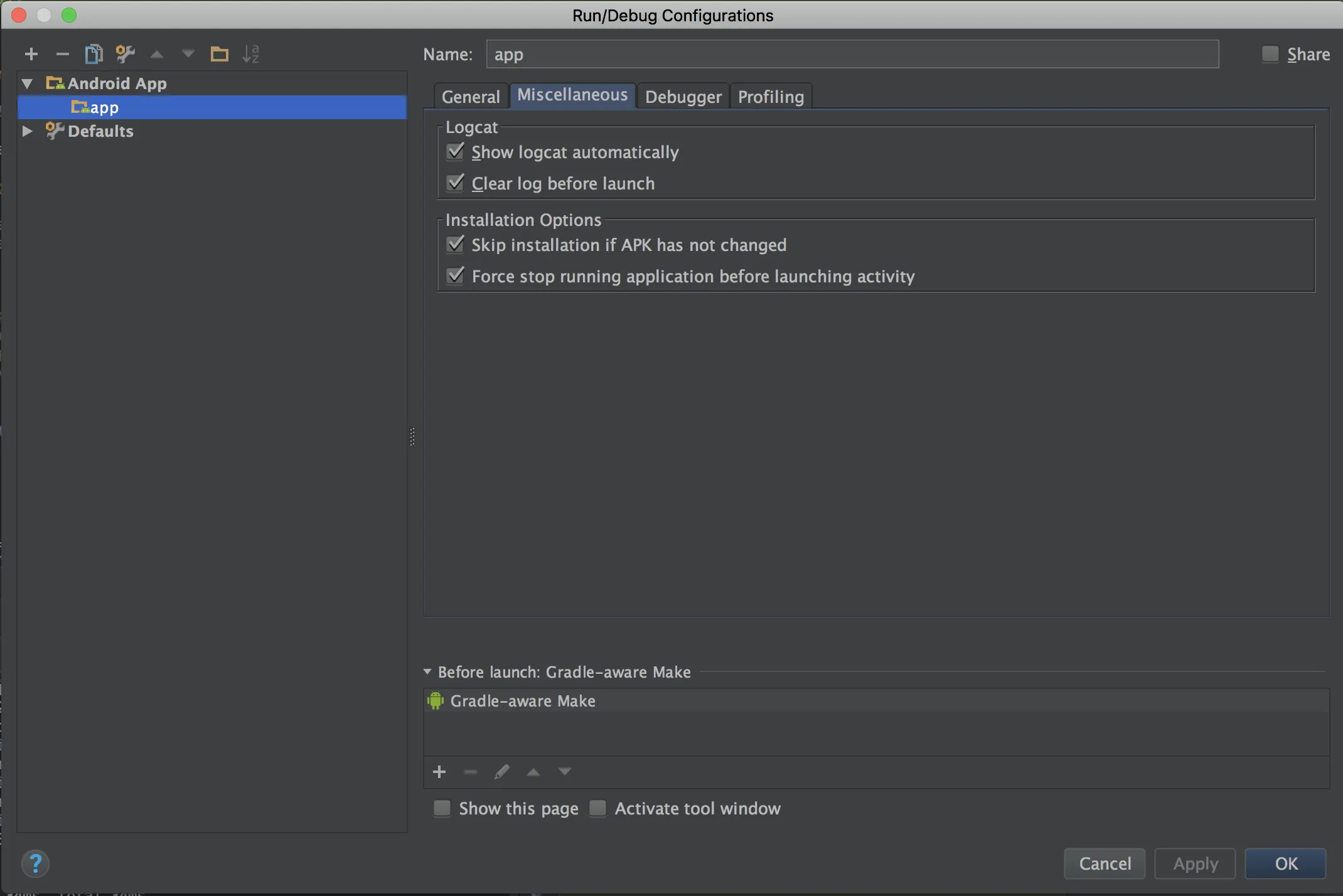Screen dimensions: 1343x896
Task: Switch to the Debugger tab
Action: (x=683, y=96)
